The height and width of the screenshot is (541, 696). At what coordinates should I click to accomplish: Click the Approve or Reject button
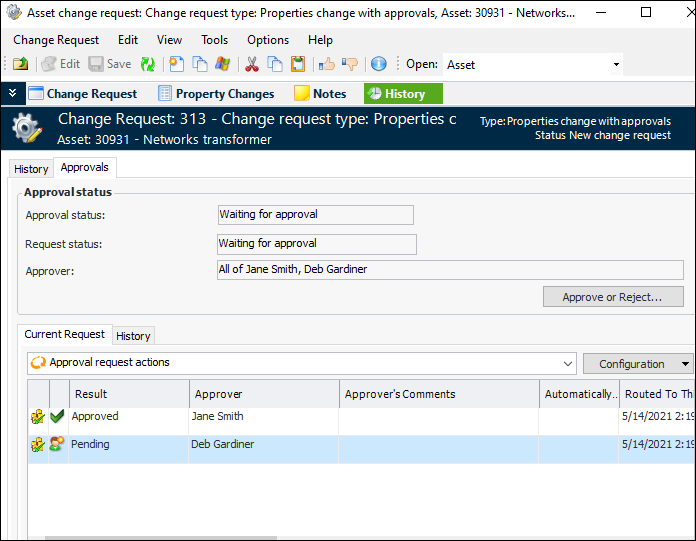pyautogui.click(x=612, y=297)
